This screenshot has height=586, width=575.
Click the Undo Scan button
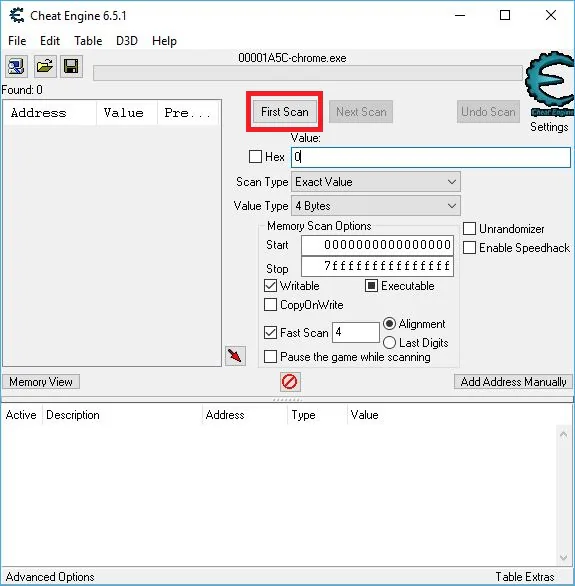(488, 111)
